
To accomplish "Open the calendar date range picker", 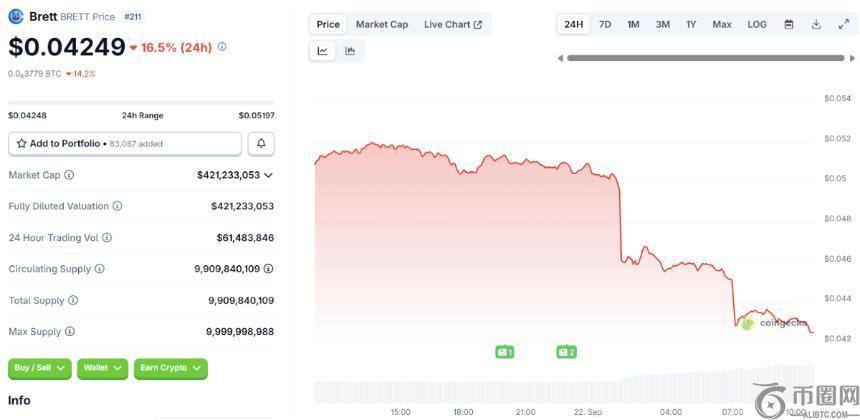I will point(789,24).
